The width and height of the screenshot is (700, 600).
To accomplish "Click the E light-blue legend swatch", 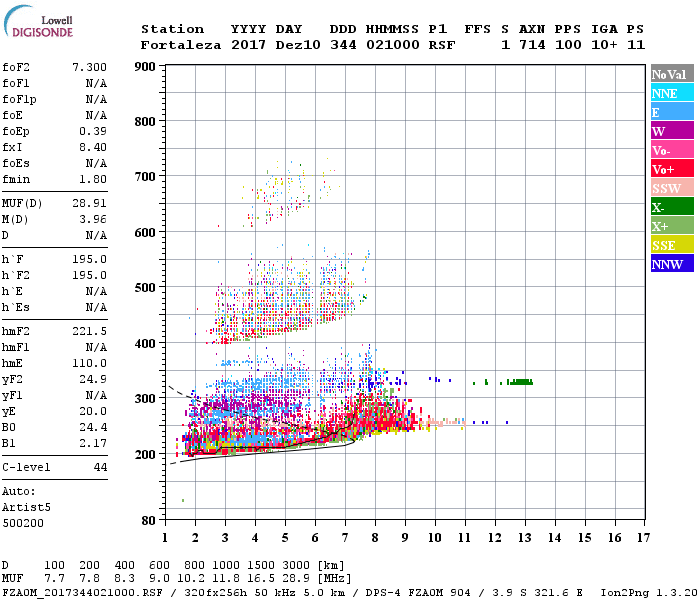I will pyautogui.click(x=672, y=112).
